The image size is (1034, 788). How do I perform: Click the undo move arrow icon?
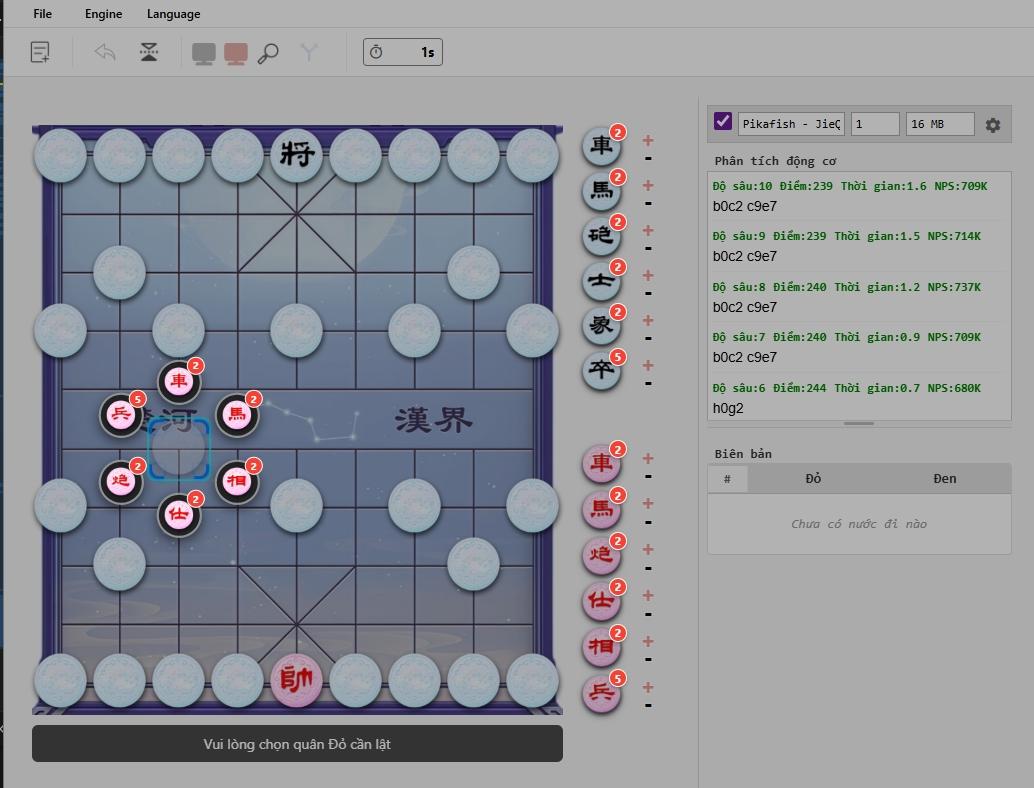coord(105,52)
